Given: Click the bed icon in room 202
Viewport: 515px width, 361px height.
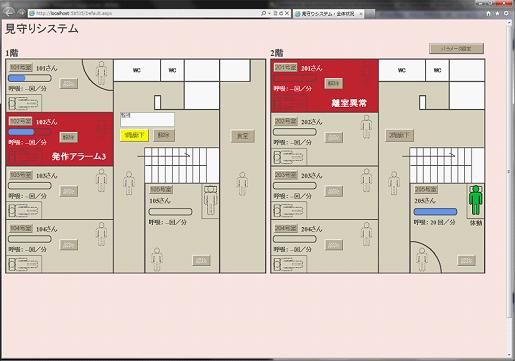Looking at the screenshot, I should point(289,157).
